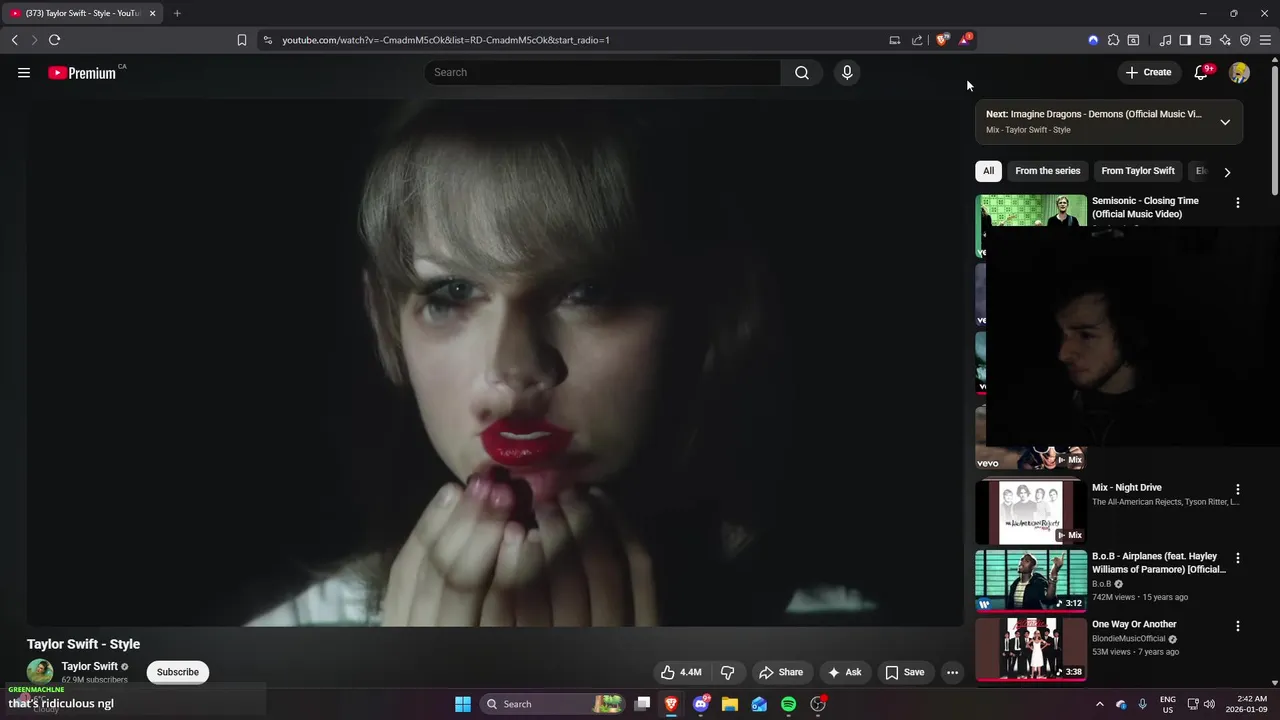Image resolution: width=1280 pixels, height=720 pixels.
Task: Open B.o.B - Airplanes video title link
Action: coord(1158,562)
